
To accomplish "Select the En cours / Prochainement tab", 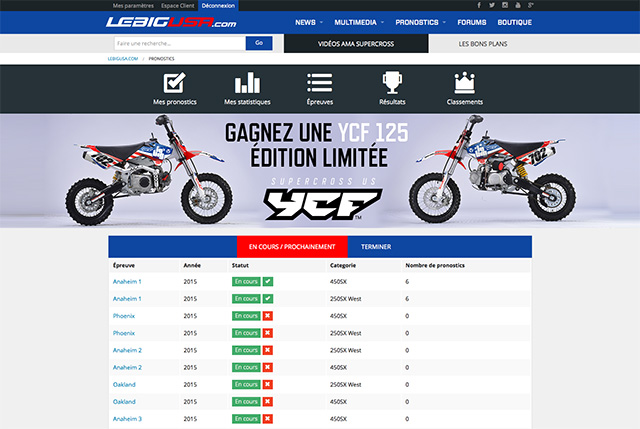I will tap(292, 247).
